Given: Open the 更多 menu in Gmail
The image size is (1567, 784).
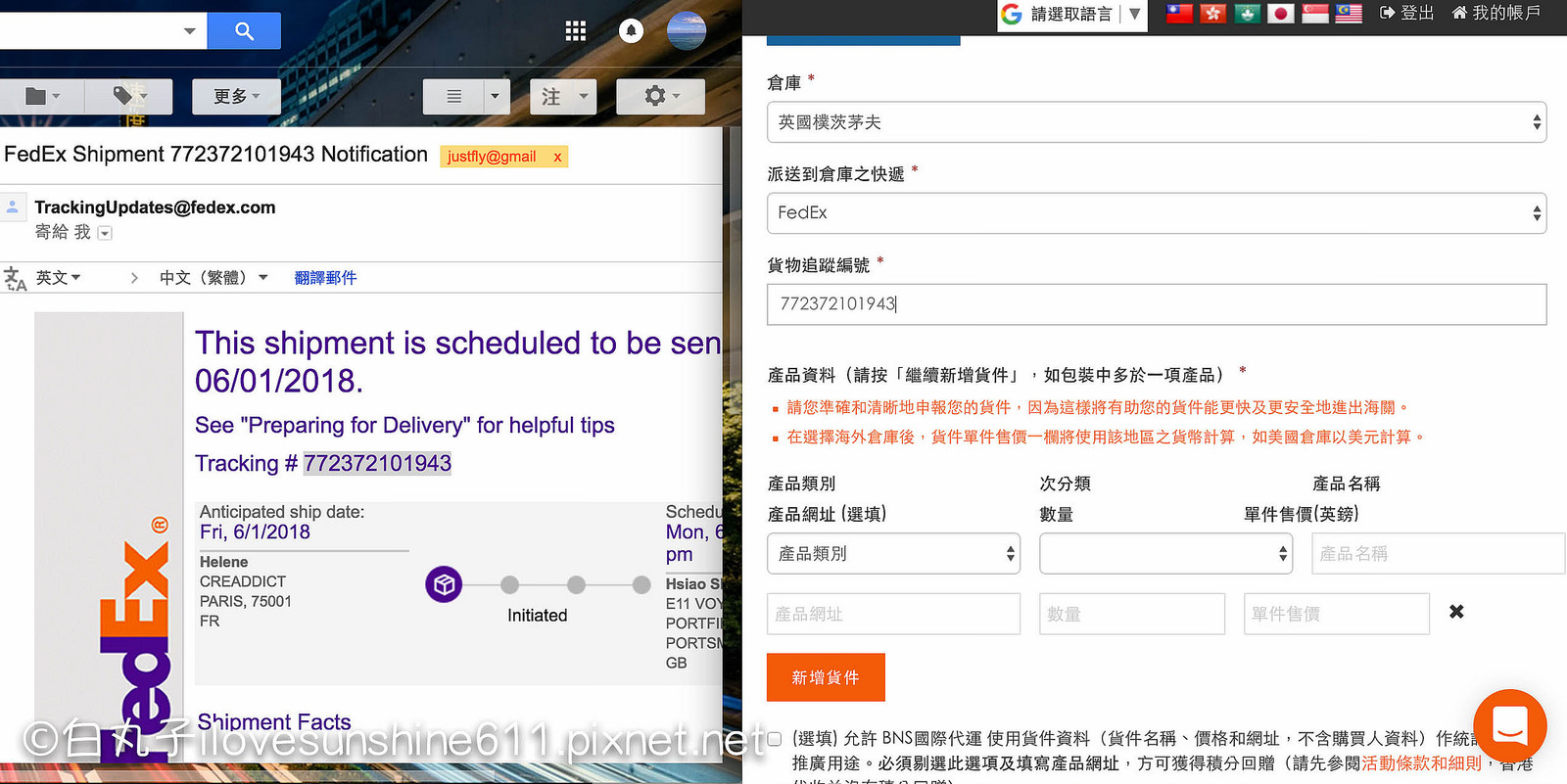Looking at the screenshot, I should coord(236,96).
